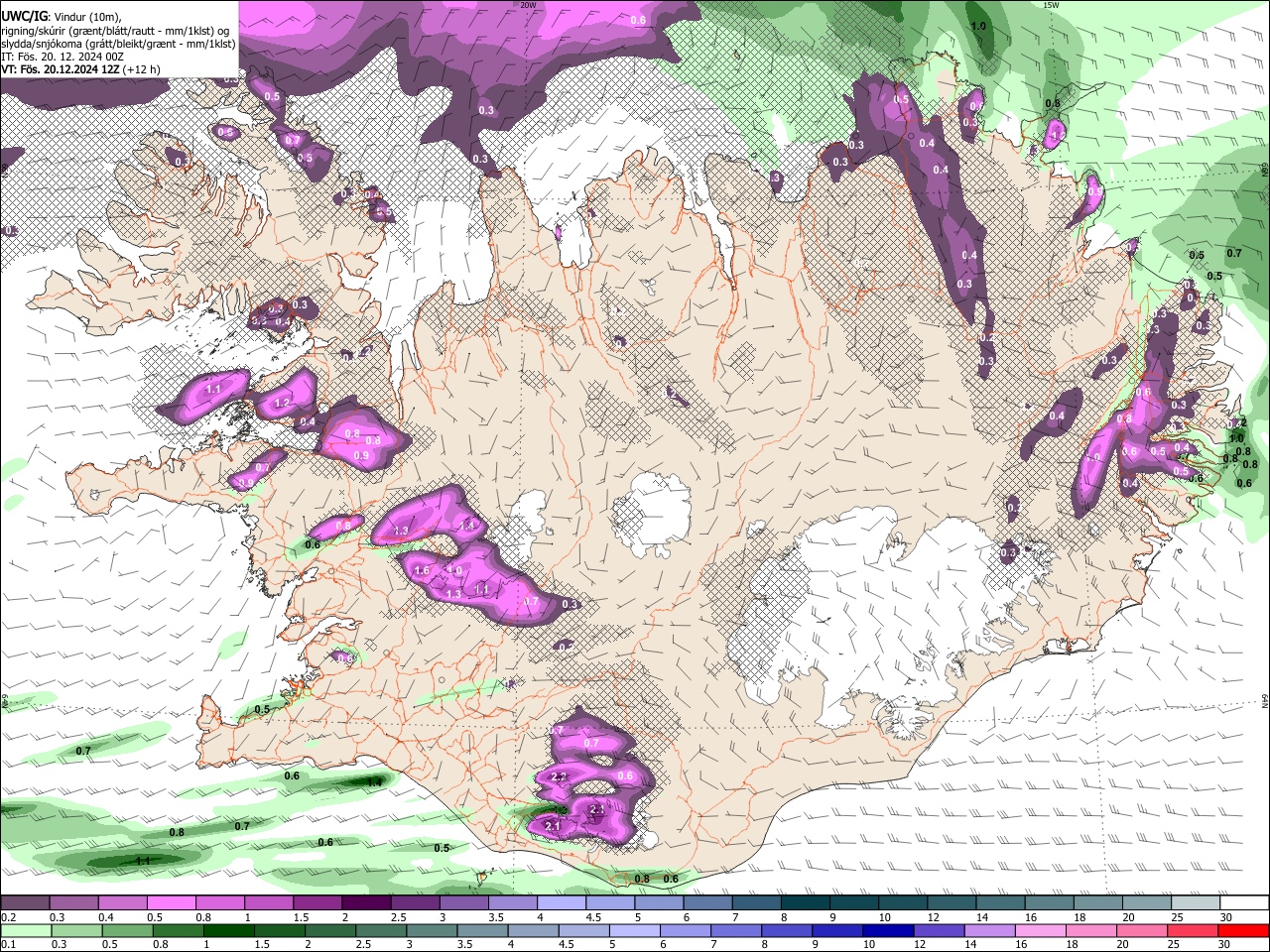The width and height of the screenshot is (1270, 952).
Task: Click the palest green 0.1 swatch in lower legend
Action: point(26,930)
